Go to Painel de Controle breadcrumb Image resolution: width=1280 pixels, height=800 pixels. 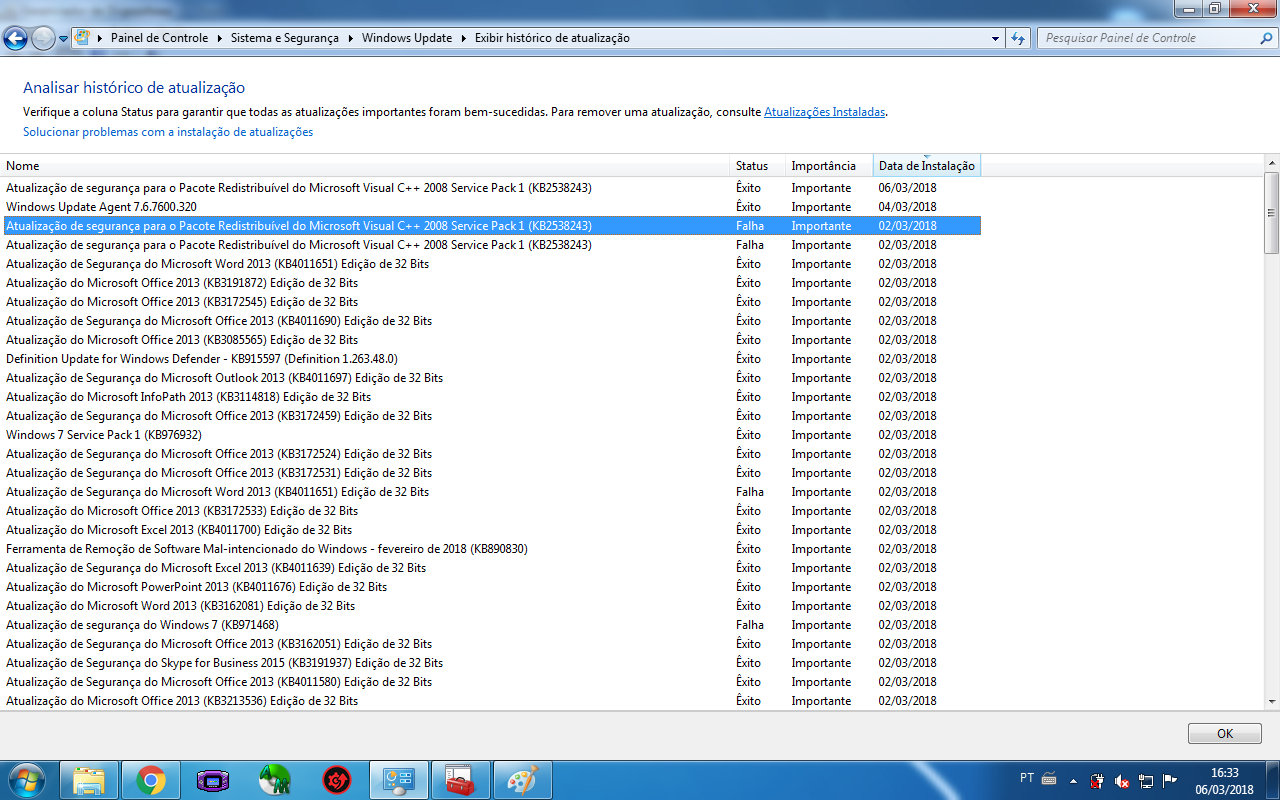pyautogui.click(x=159, y=38)
